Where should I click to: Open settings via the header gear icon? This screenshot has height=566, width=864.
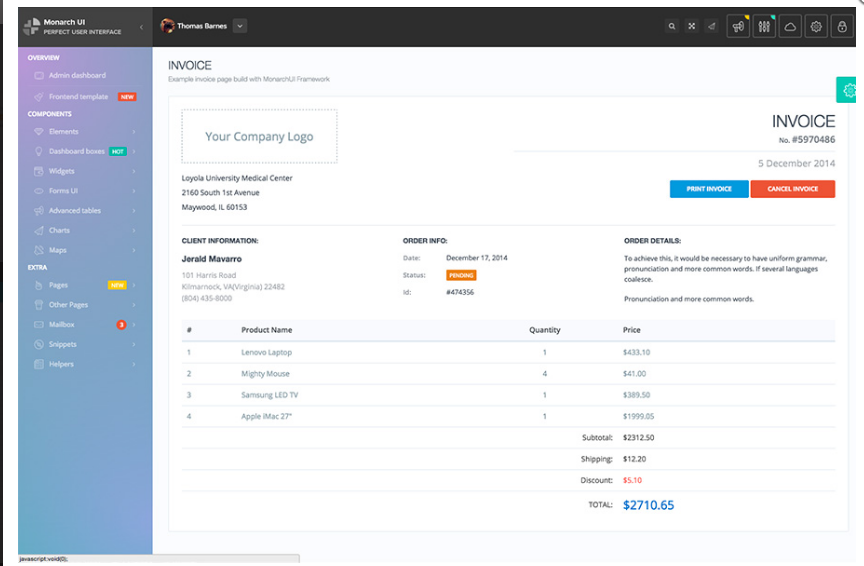pyautogui.click(x=816, y=27)
